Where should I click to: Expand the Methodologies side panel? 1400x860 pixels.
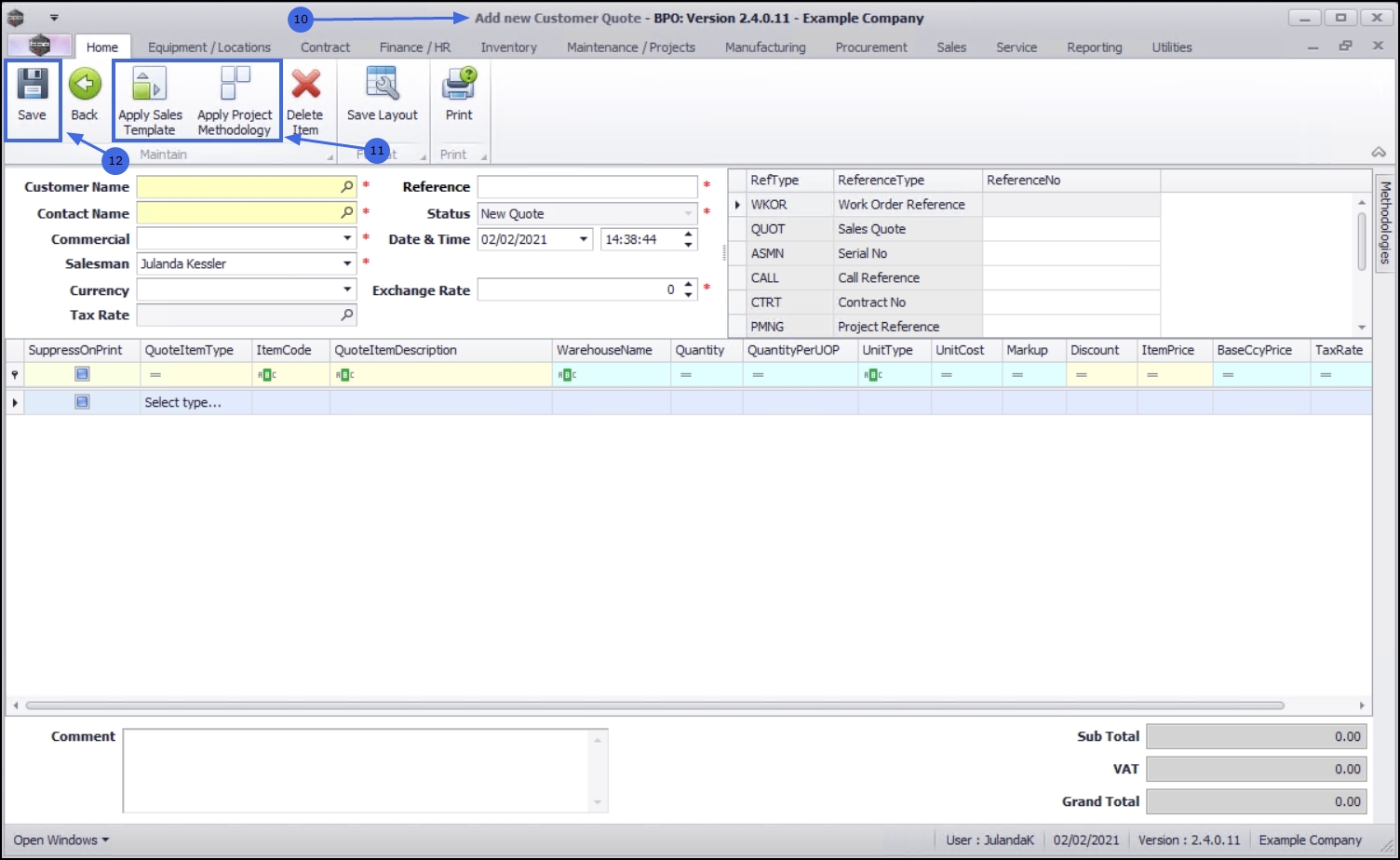click(x=1385, y=222)
